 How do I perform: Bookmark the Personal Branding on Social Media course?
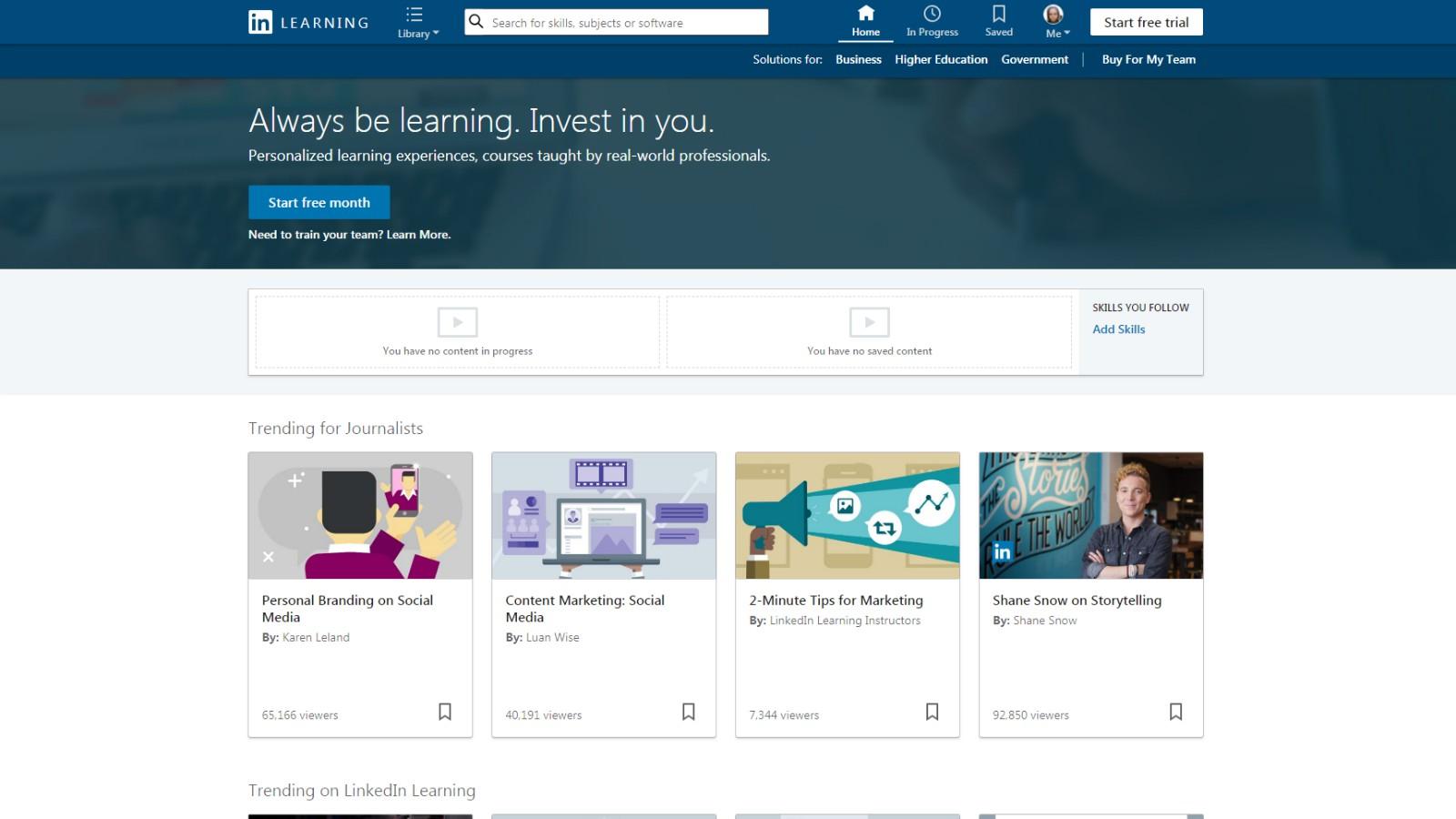coord(445,712)
